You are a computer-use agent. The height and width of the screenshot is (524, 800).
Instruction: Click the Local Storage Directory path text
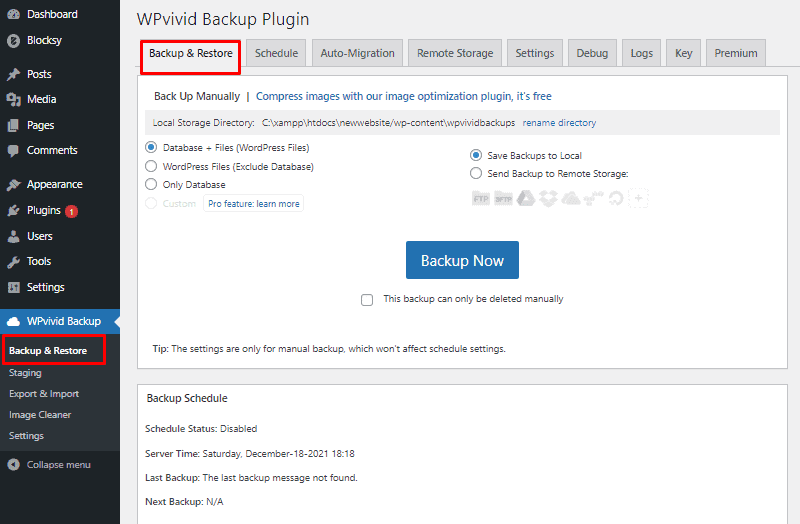388,123
